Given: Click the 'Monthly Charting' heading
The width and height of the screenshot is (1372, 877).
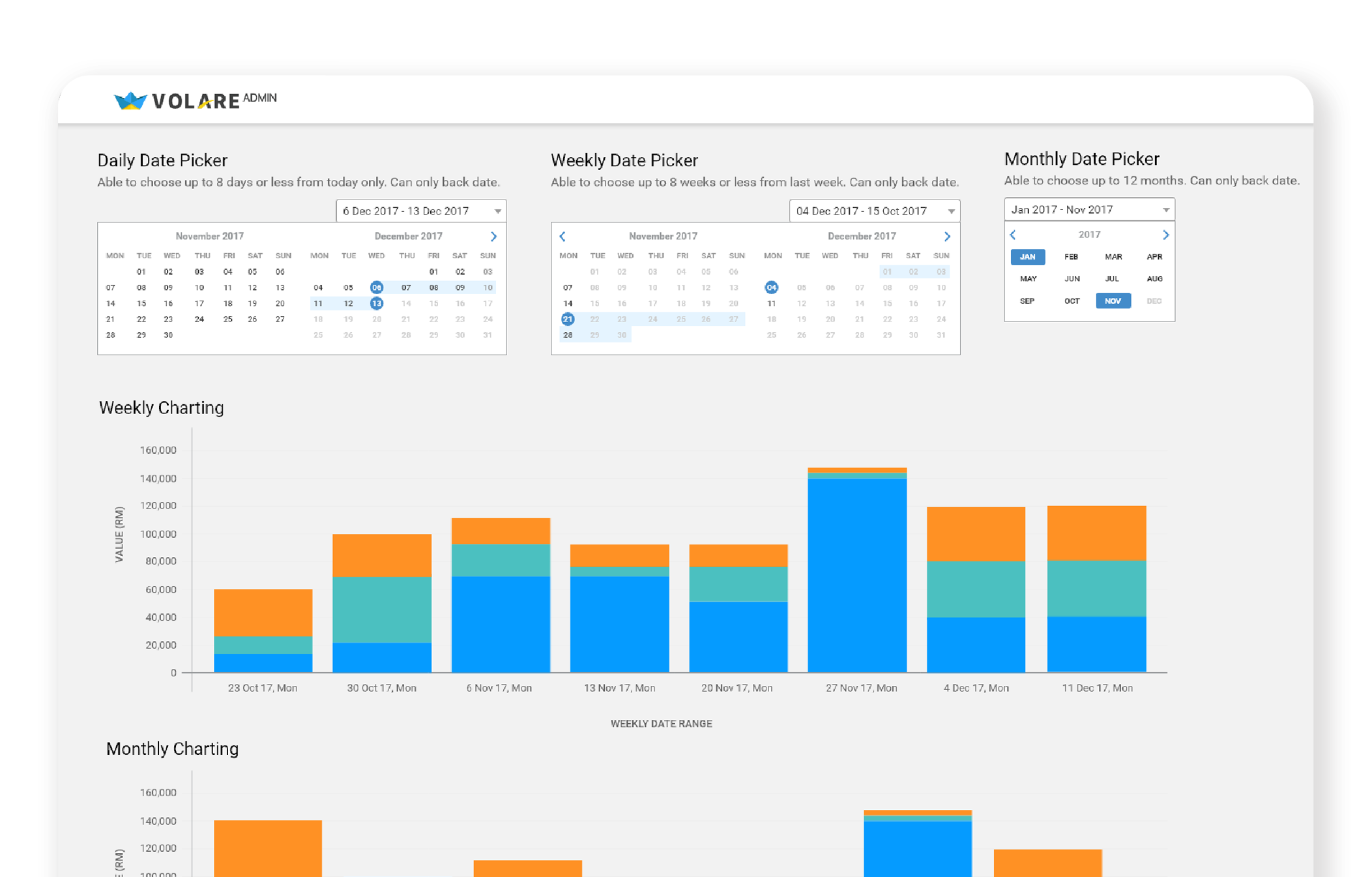Looking at the screenshot, I should click(172, 749).
